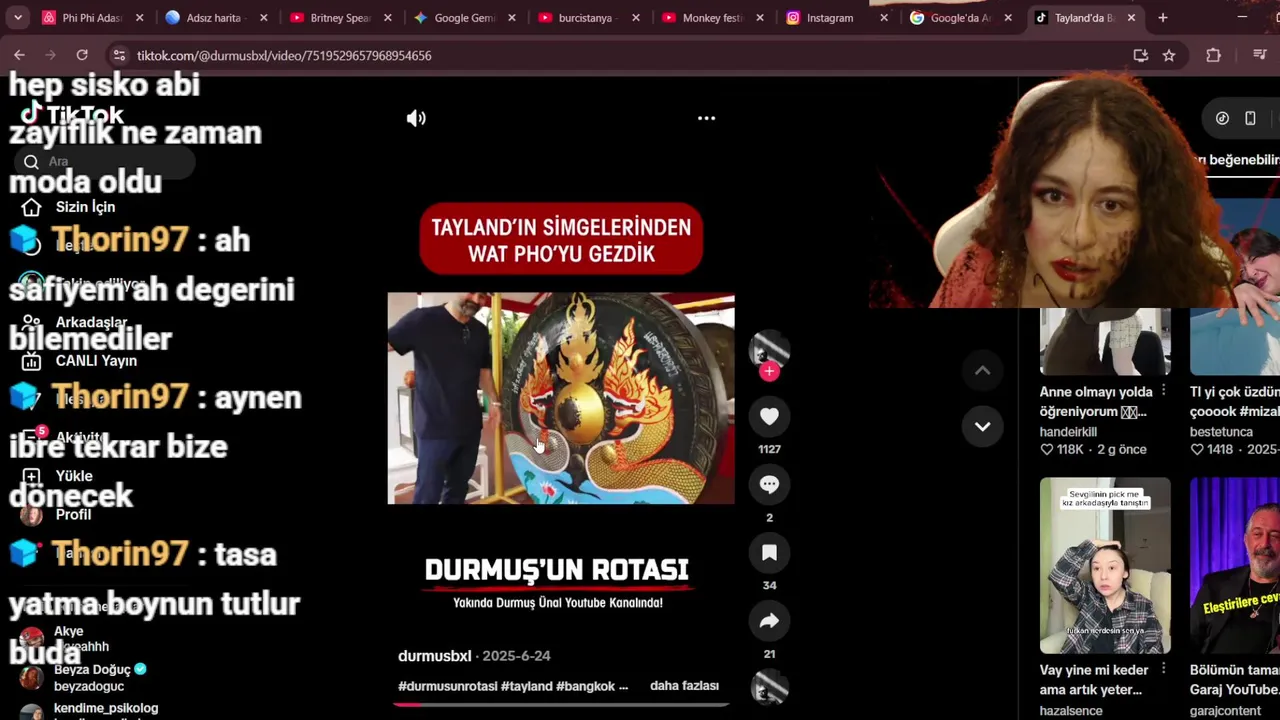Click the TikTok search field 'Ara'
This screenshot has height=720, width=1280.
click(x=105, y=161)
